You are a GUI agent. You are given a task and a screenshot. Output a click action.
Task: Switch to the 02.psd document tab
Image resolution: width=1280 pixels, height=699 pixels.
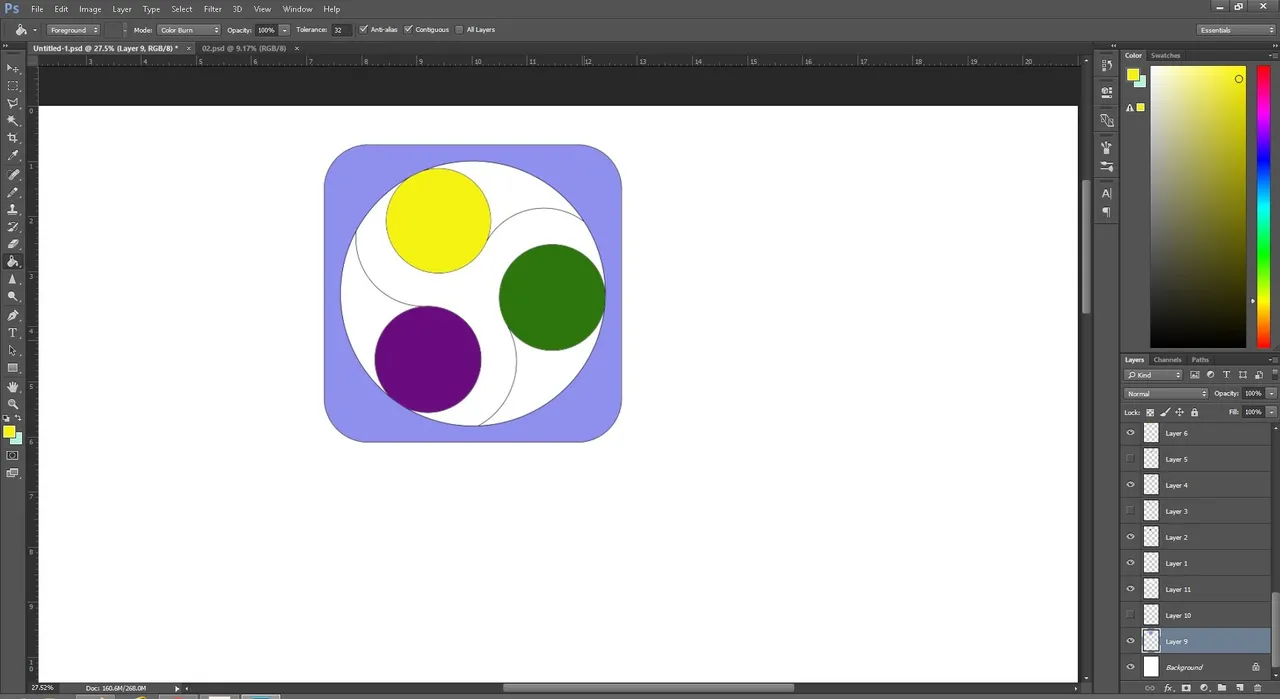click(x=244, y=48)
